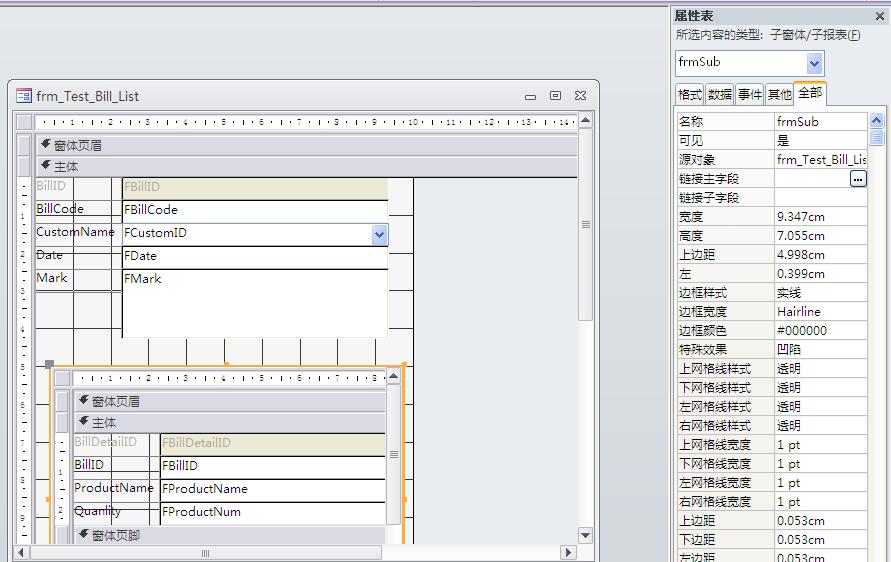Click the 可见 property value
The image size is (891, 562).
click(x=821, y=140)
